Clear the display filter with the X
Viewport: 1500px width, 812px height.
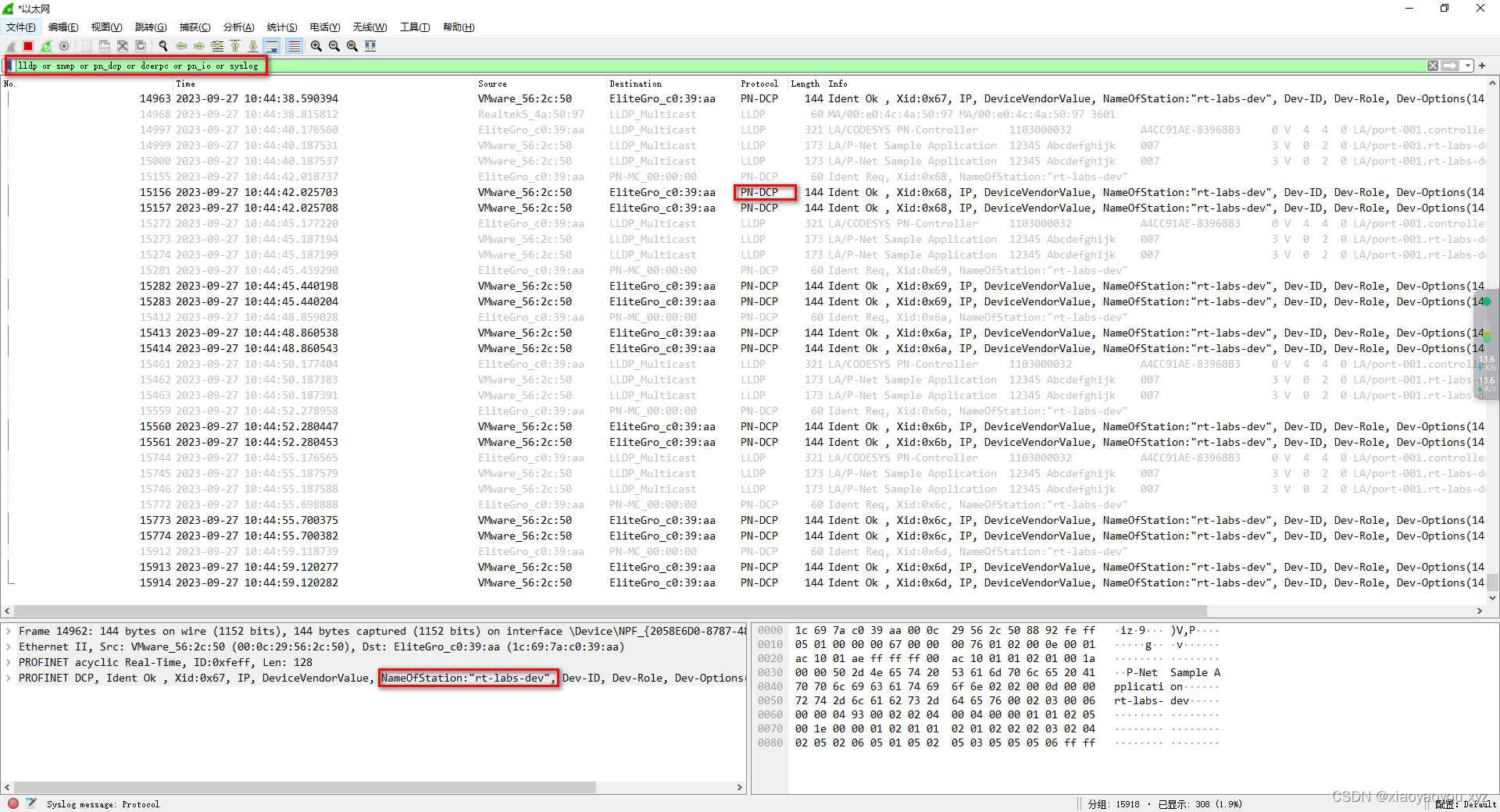pyautogui.click(x=1433, y=66)
